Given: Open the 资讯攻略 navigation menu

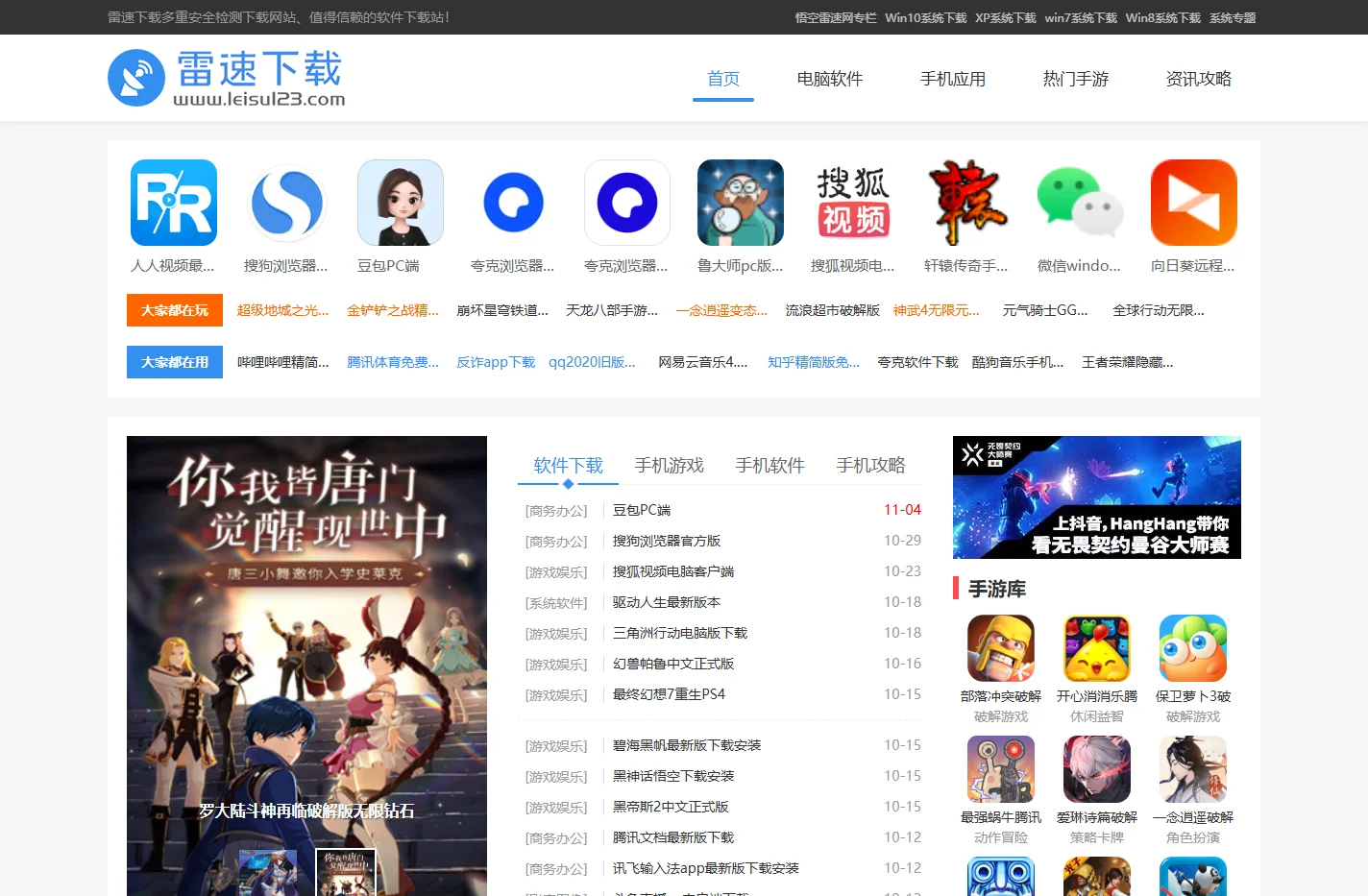Looking at the screenshot, I should [1199, 79].
